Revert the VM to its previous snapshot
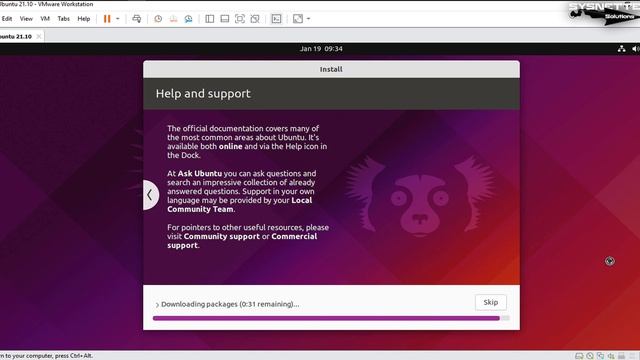Image resolution: width=640 pixels, height=360 pixels. tap(173, 19)
